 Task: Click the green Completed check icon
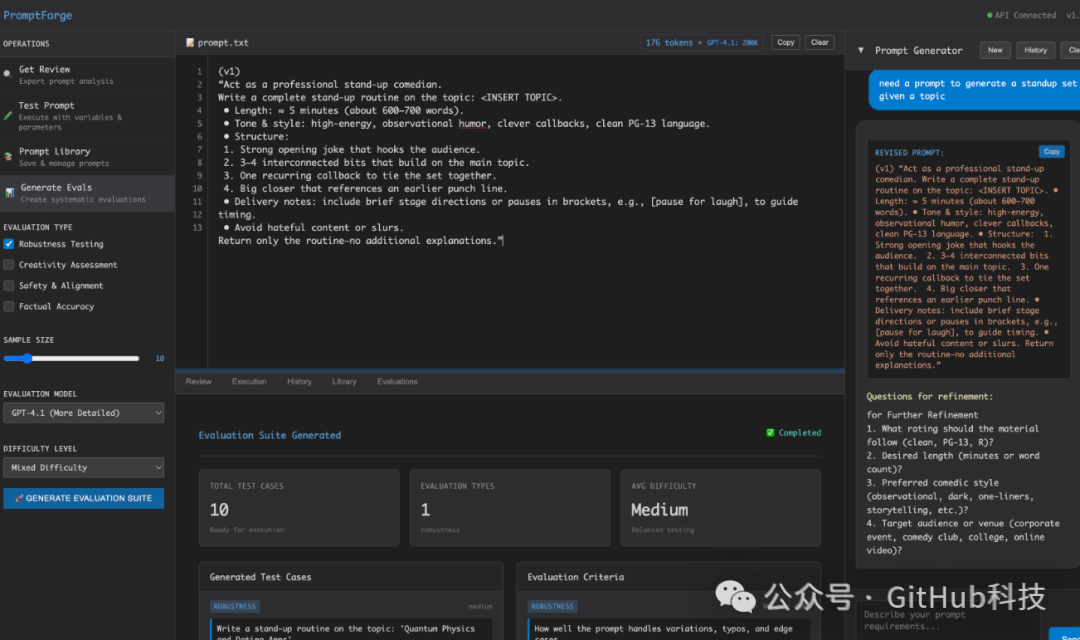770,433
